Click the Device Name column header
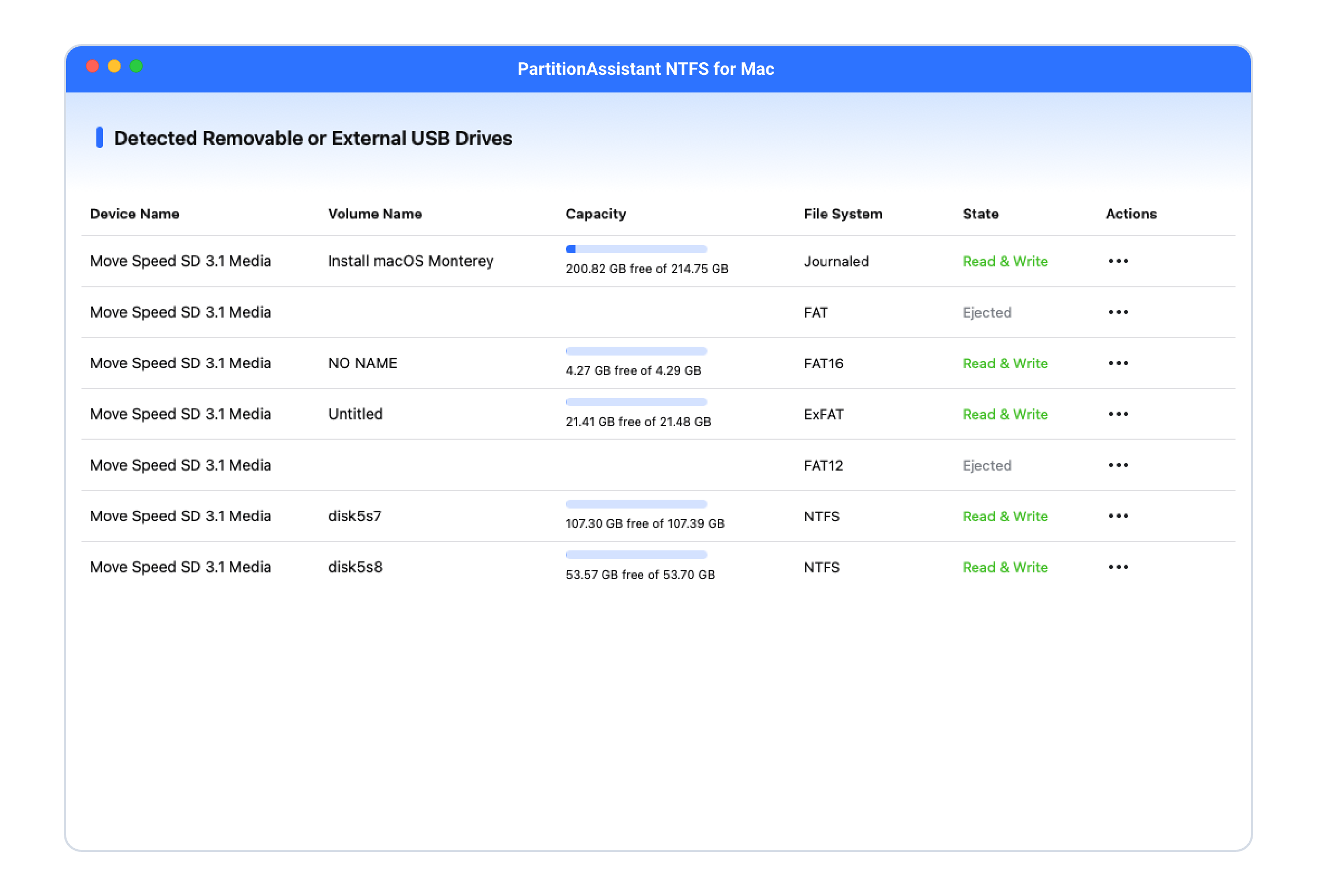This screenshot has height=896, width=1317. tap(134, 214)
